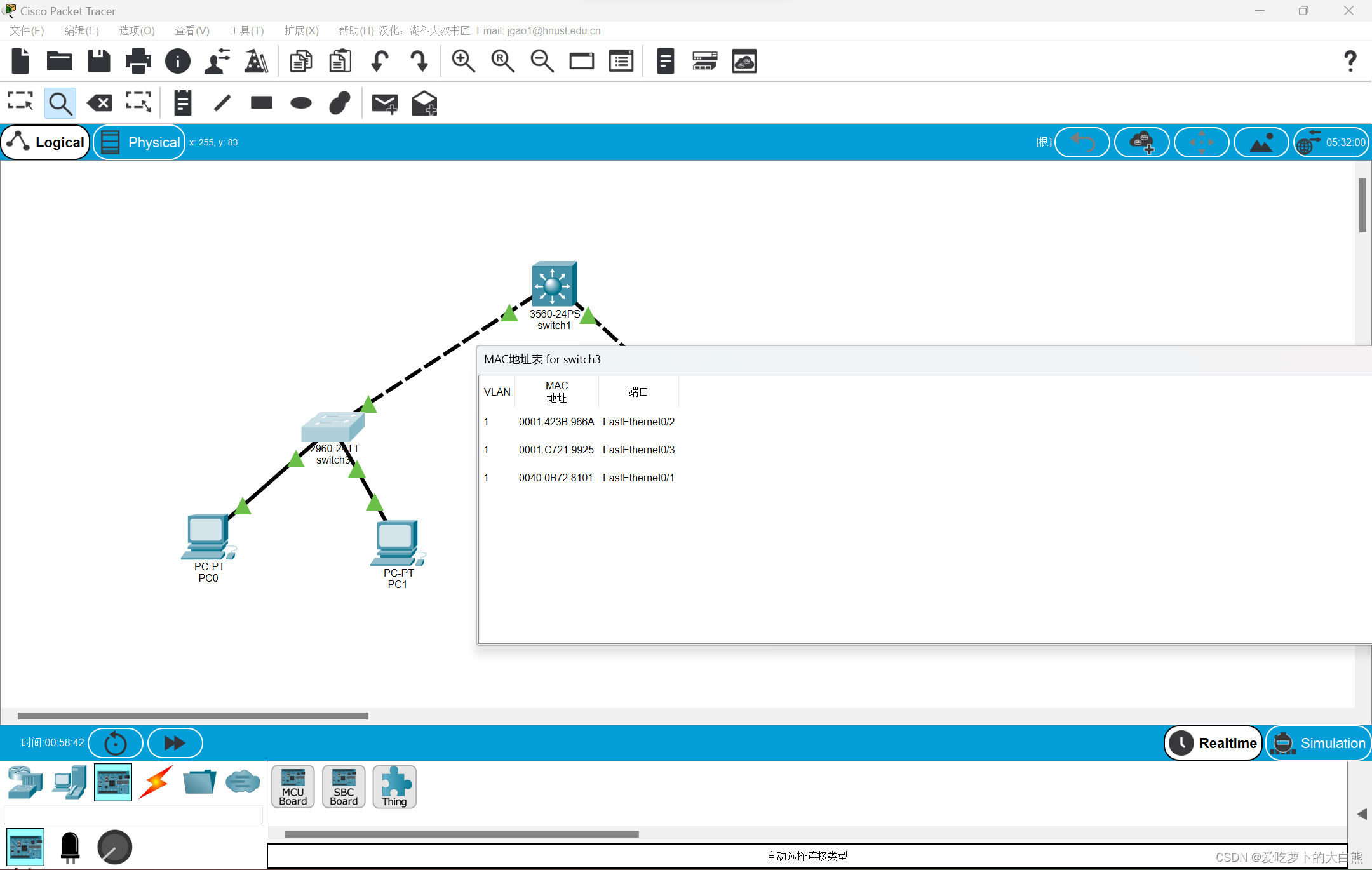Open the 文件(F) File menu
This screenshot has width=1372, height=870.
[25, 30]
